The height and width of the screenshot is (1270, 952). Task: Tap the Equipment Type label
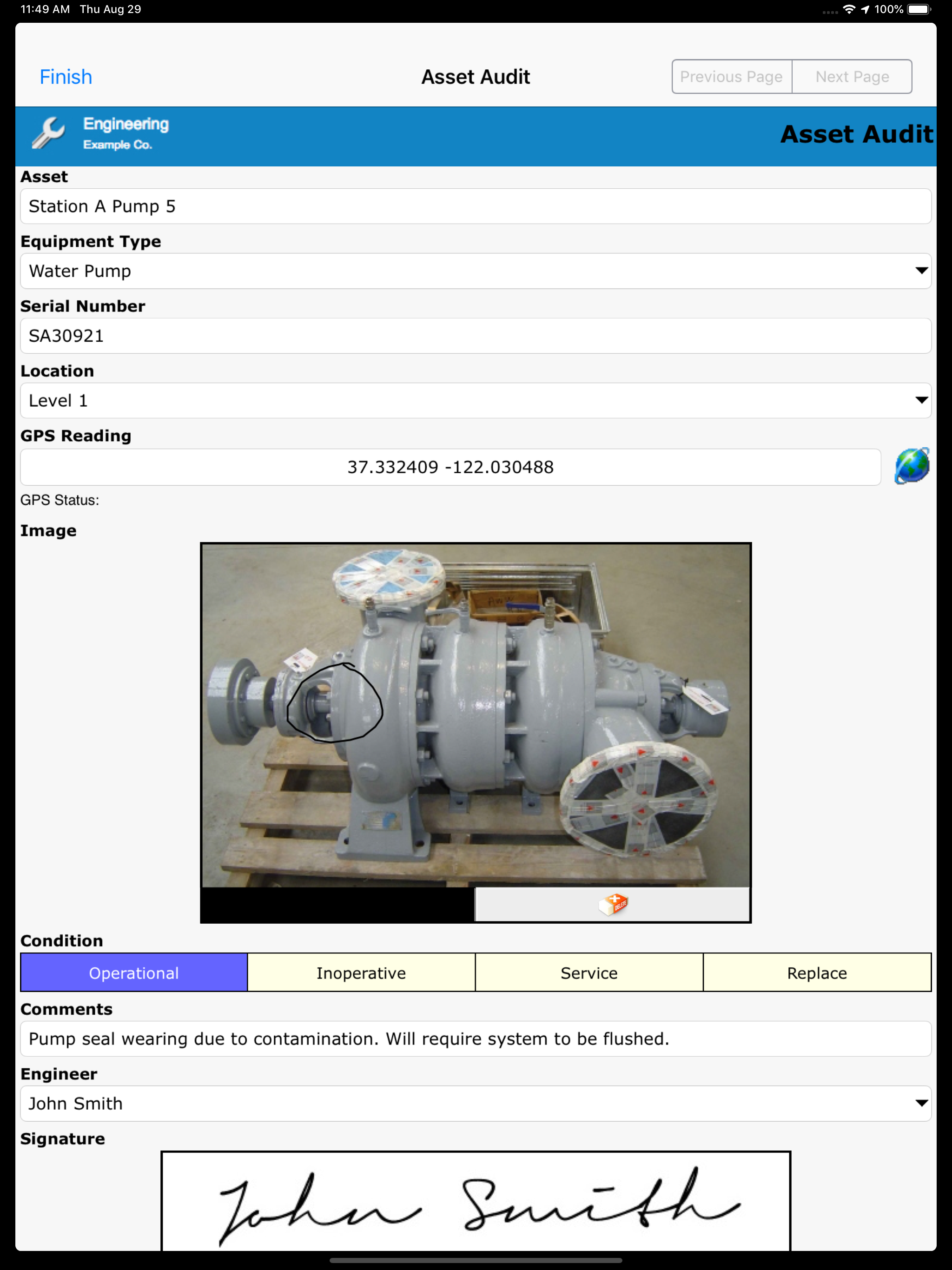[91, 242]
